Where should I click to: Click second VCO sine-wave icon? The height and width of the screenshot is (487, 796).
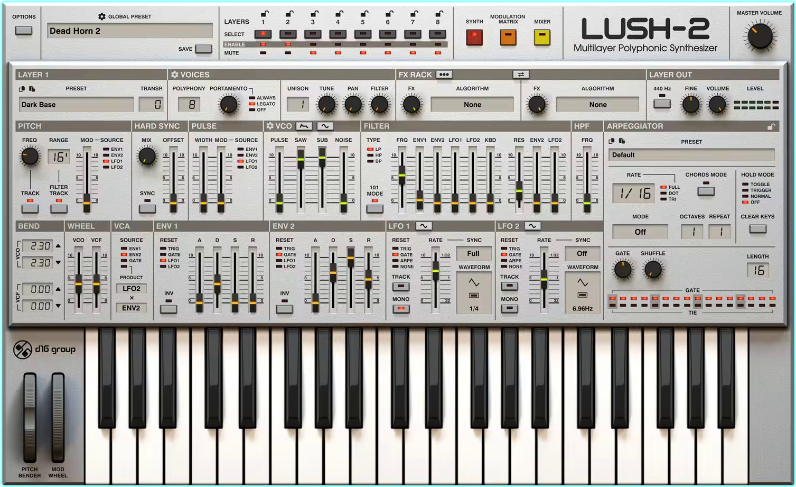[325, 126]
